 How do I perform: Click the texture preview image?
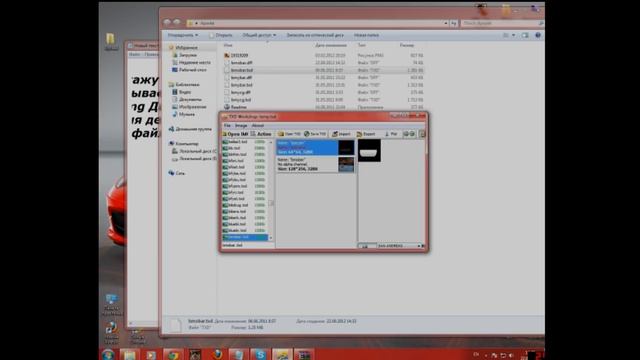coord(369,150)
